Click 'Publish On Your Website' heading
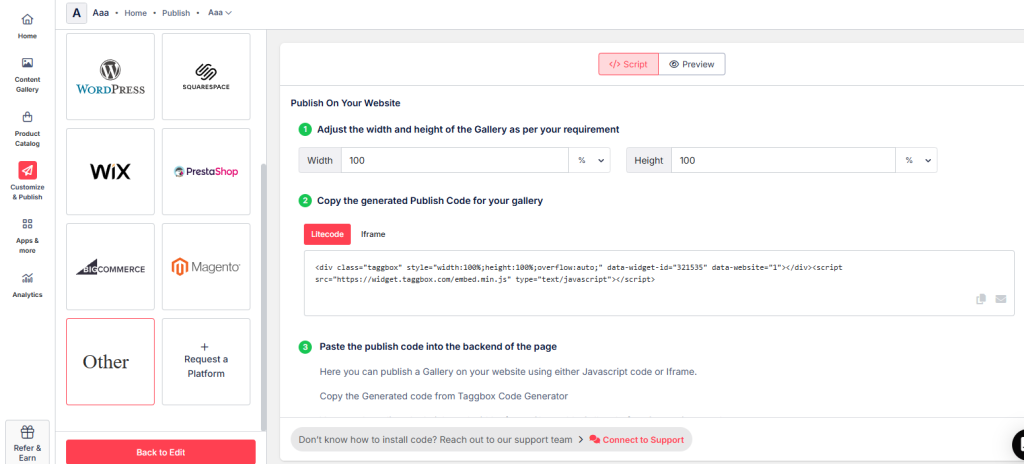The height and width of the screenshot is (464, 1024). 345,103
